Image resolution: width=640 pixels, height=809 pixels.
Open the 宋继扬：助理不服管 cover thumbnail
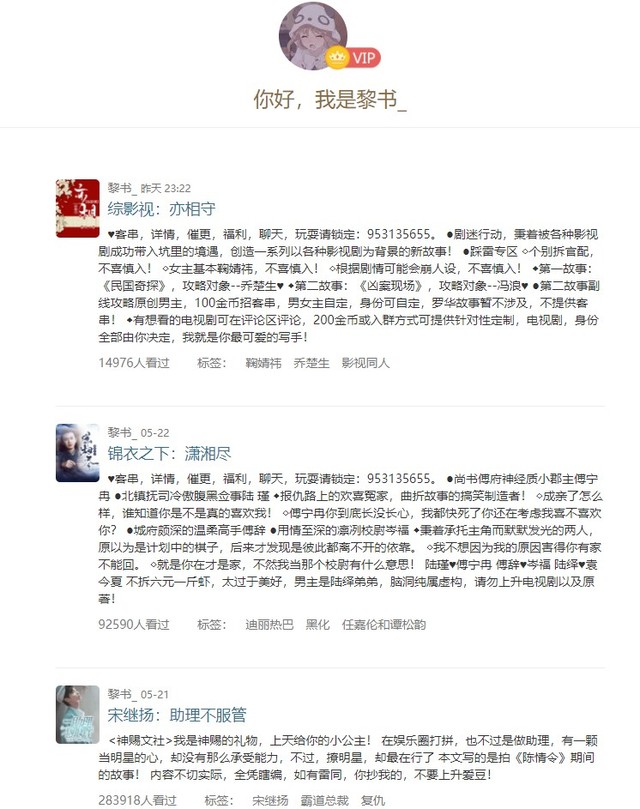click(77, 715)
